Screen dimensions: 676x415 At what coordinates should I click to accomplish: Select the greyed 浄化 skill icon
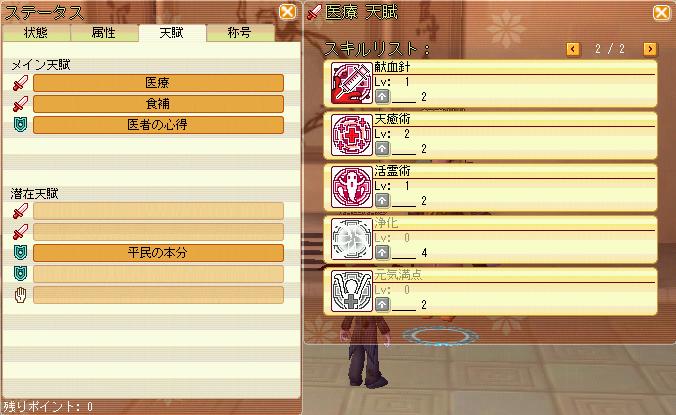351,239
